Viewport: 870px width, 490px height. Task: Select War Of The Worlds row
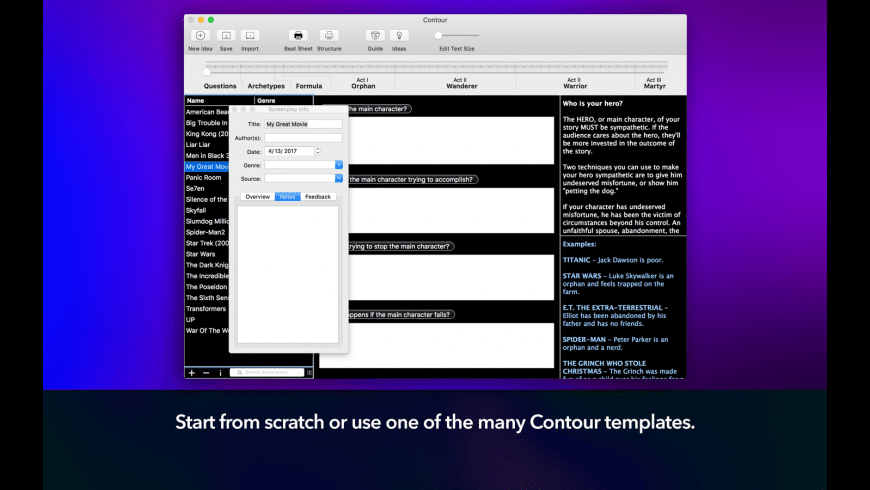206,330
